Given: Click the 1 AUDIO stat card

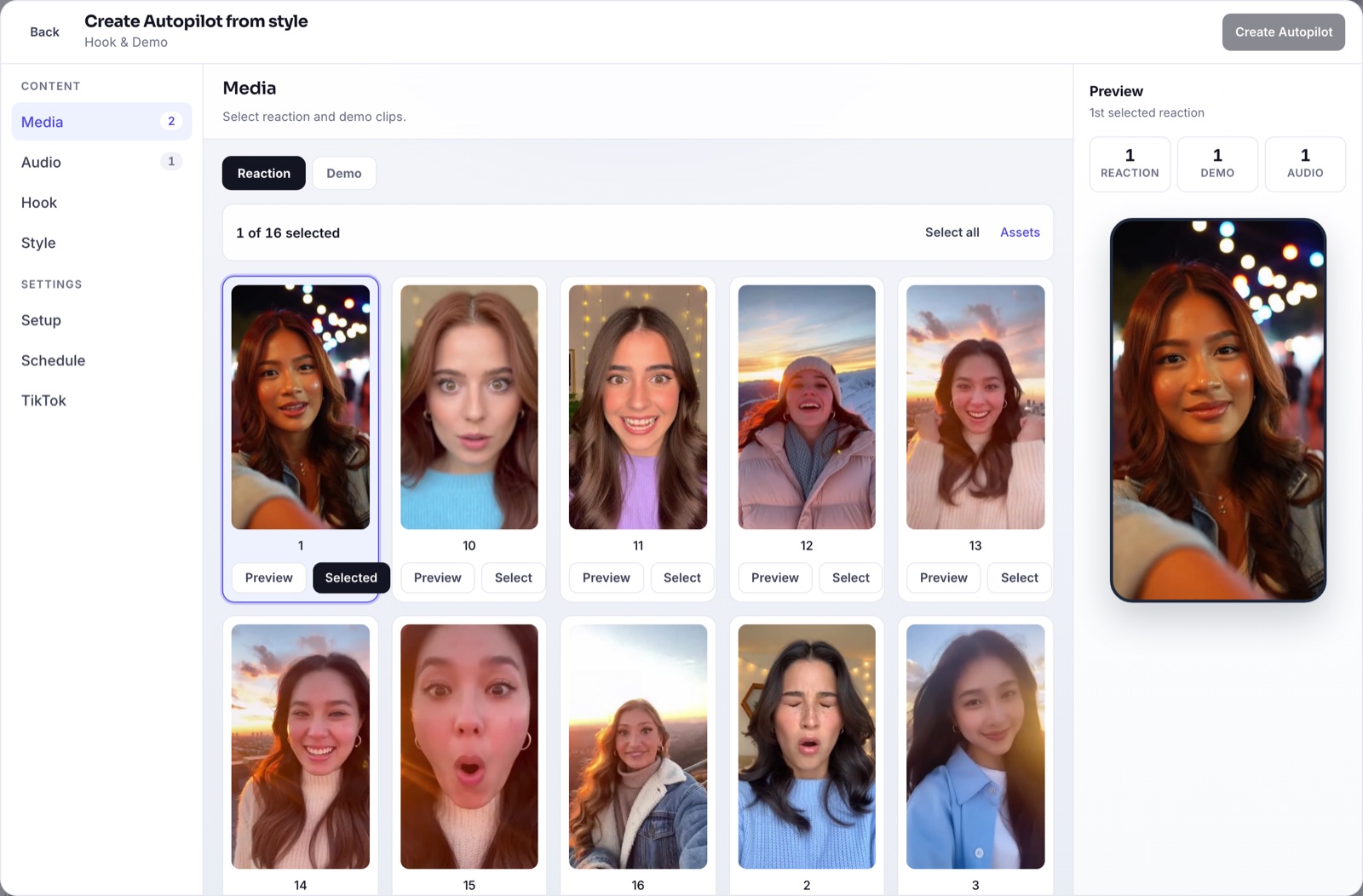Looking at the screenshot, I should tap(1305, 164).
